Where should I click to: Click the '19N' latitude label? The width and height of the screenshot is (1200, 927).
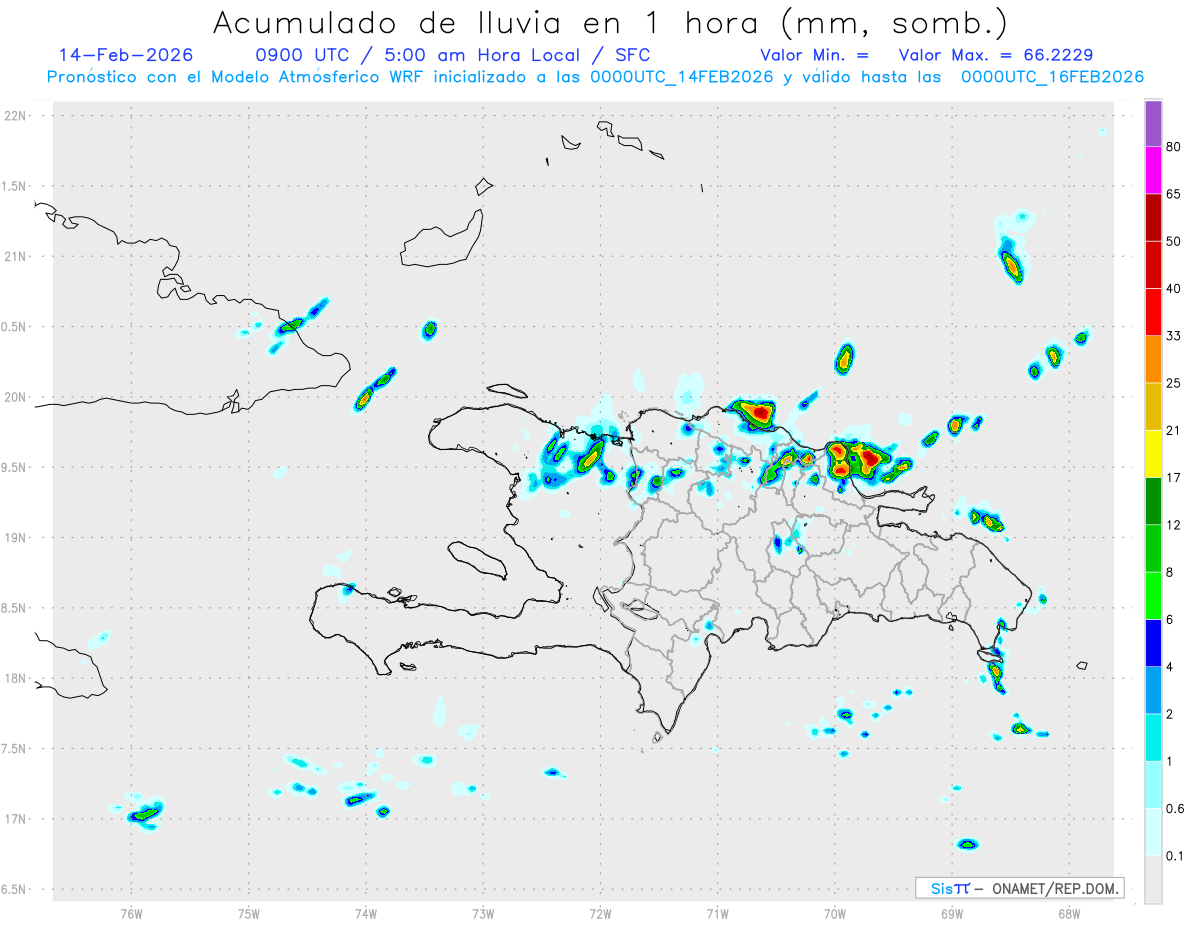[x=17, y=538]
